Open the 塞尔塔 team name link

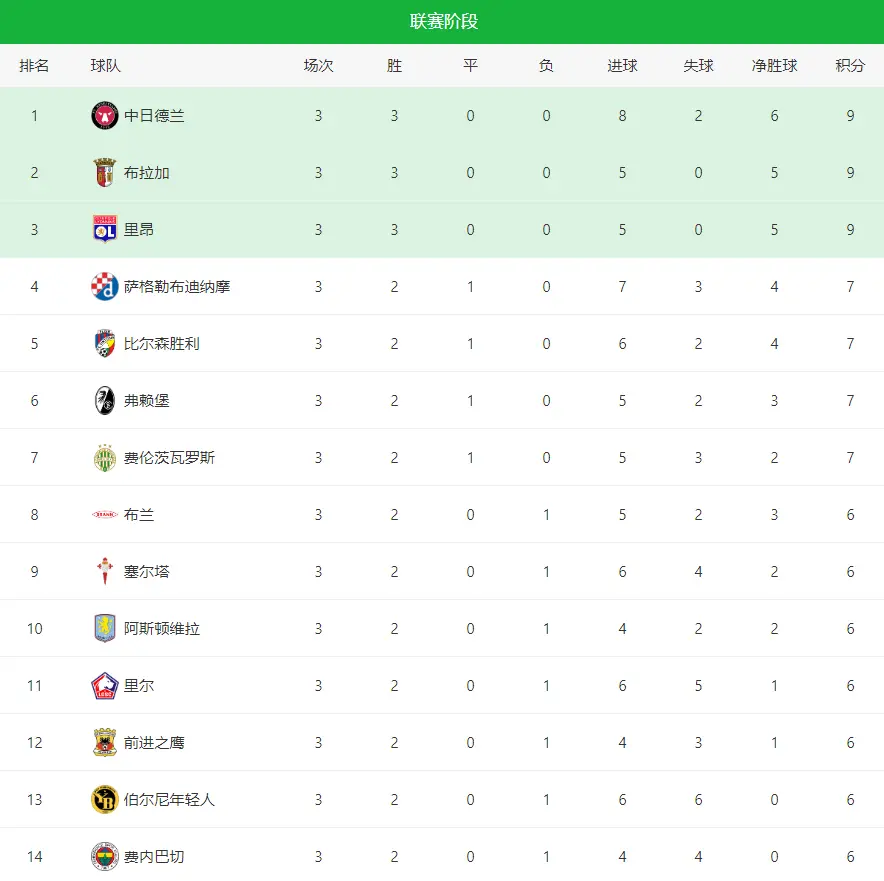[146, 572]
